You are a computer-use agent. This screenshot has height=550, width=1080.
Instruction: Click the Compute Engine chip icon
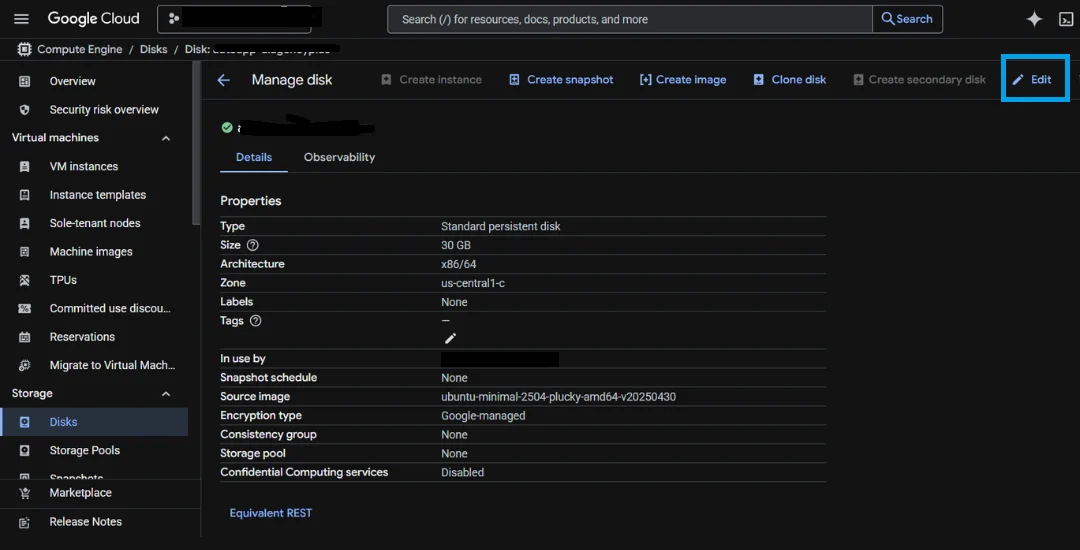(24, 50)
